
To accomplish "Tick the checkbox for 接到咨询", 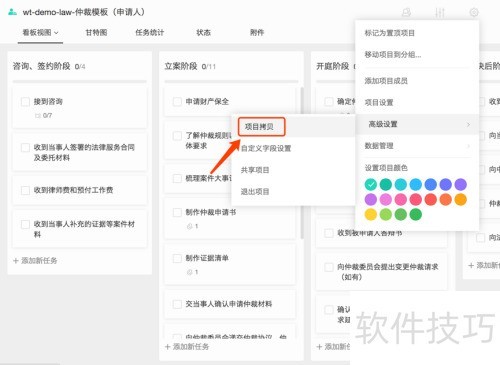I will coord(25,102).
